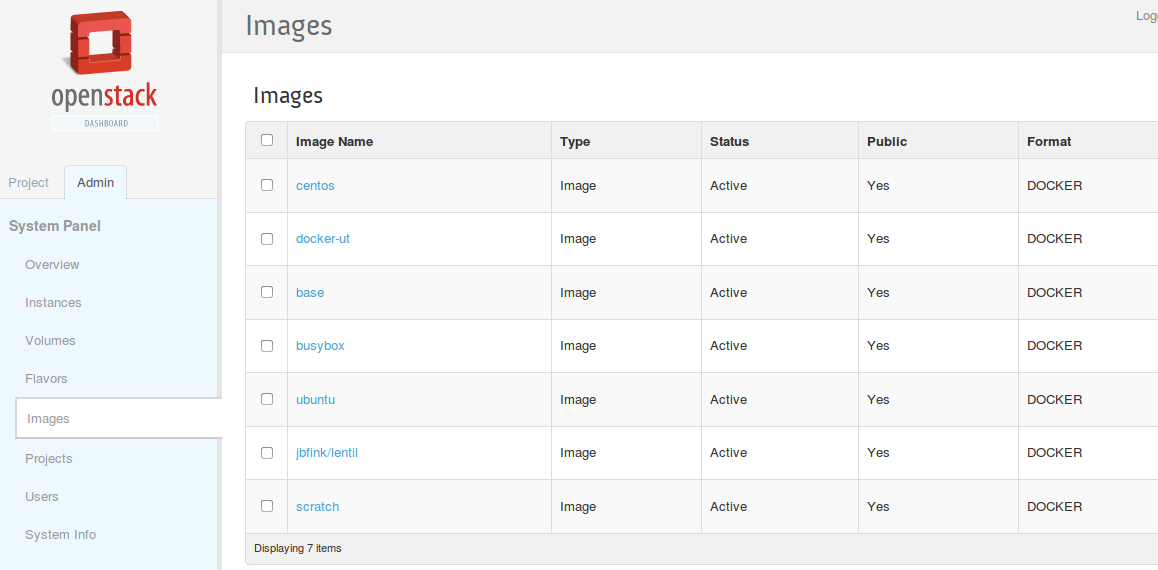Check the box for centos image
This screenshot has height=570, width=1158.
click(x=267, y=185)
